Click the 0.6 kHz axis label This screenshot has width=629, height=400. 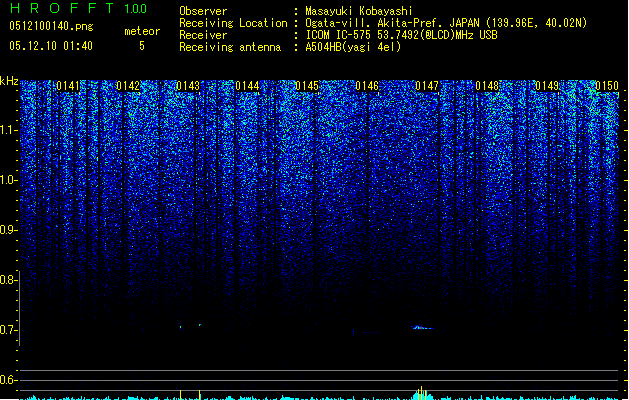(x=9, y=380)
